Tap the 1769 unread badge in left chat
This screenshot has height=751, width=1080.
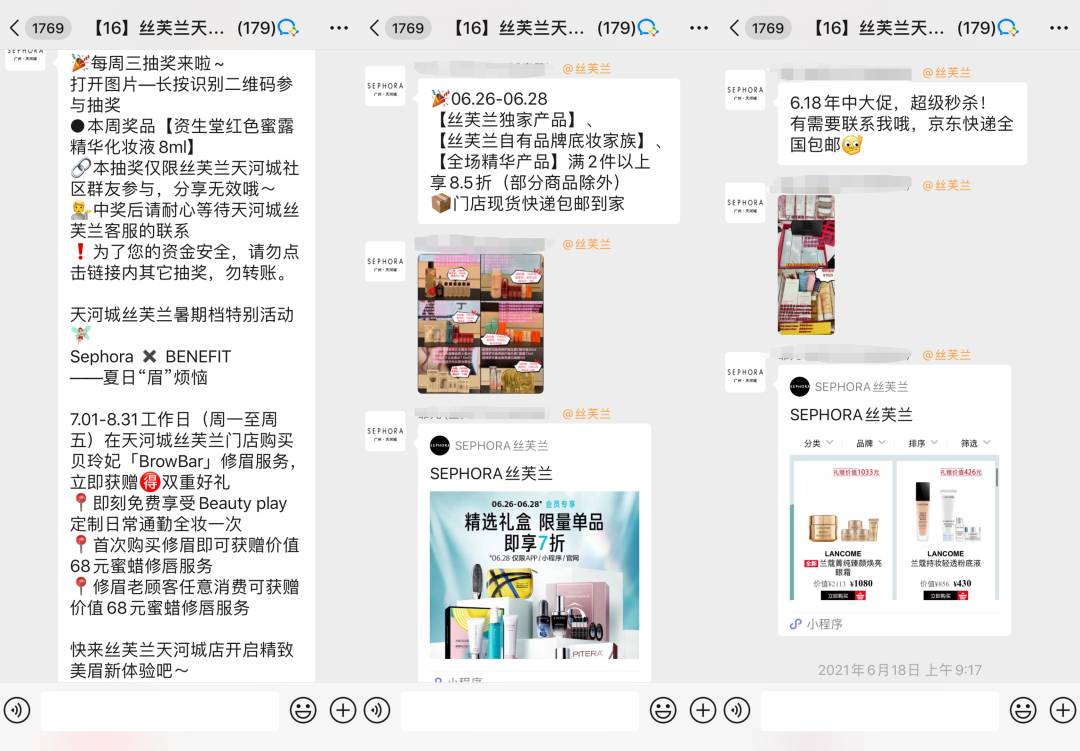(48, 28)
